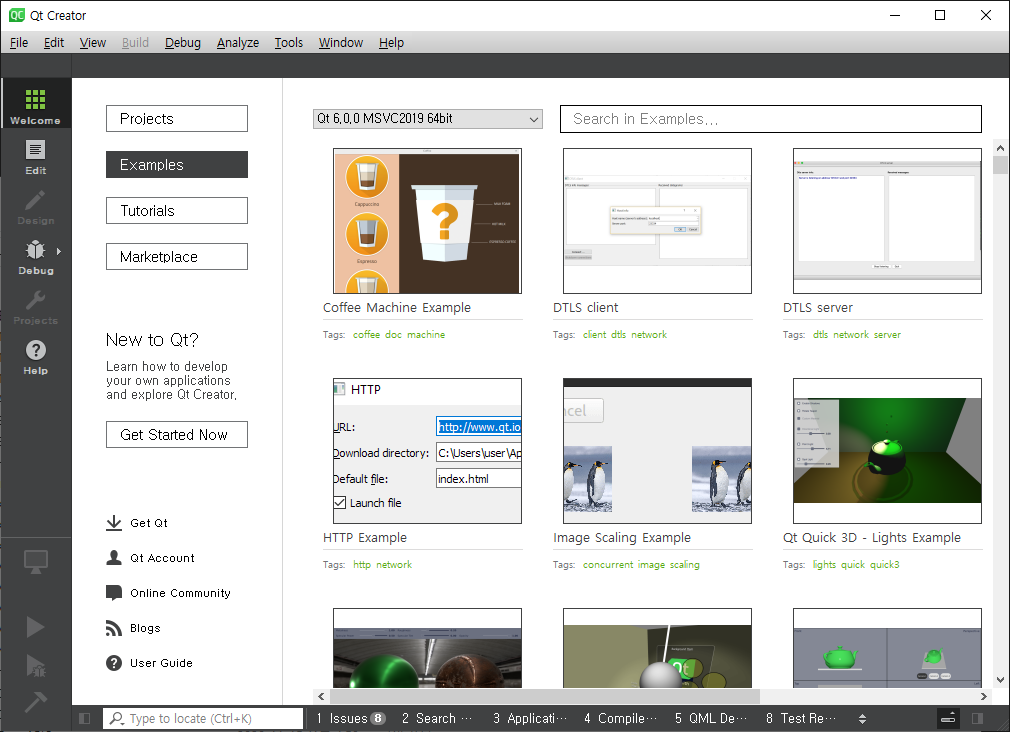The width and height of the screenshot is (1010, 732).
Task: Click Get Started Now
Action: pos(176,434)
